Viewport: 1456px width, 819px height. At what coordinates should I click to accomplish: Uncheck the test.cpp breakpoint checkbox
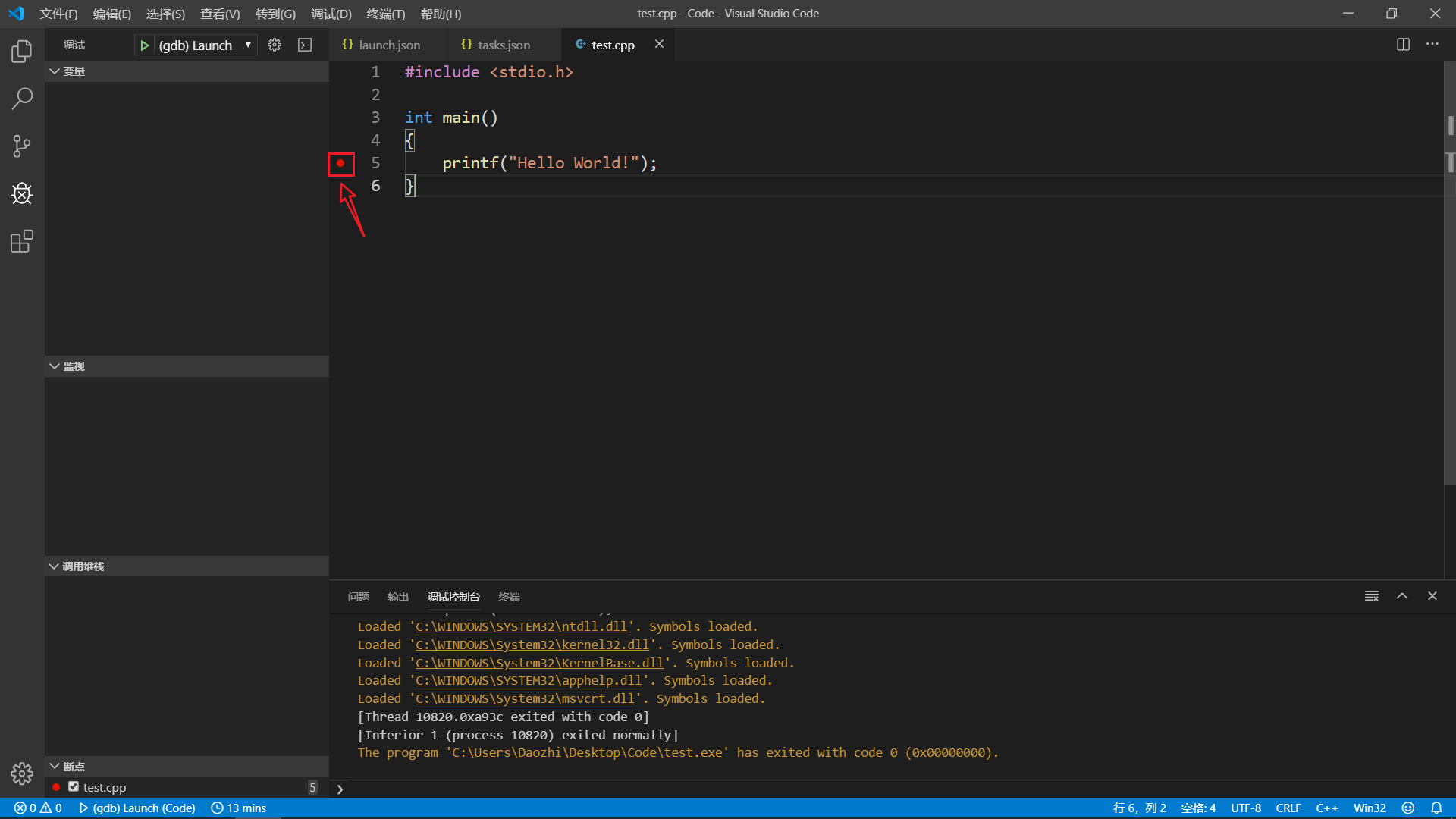coord(74,787)
